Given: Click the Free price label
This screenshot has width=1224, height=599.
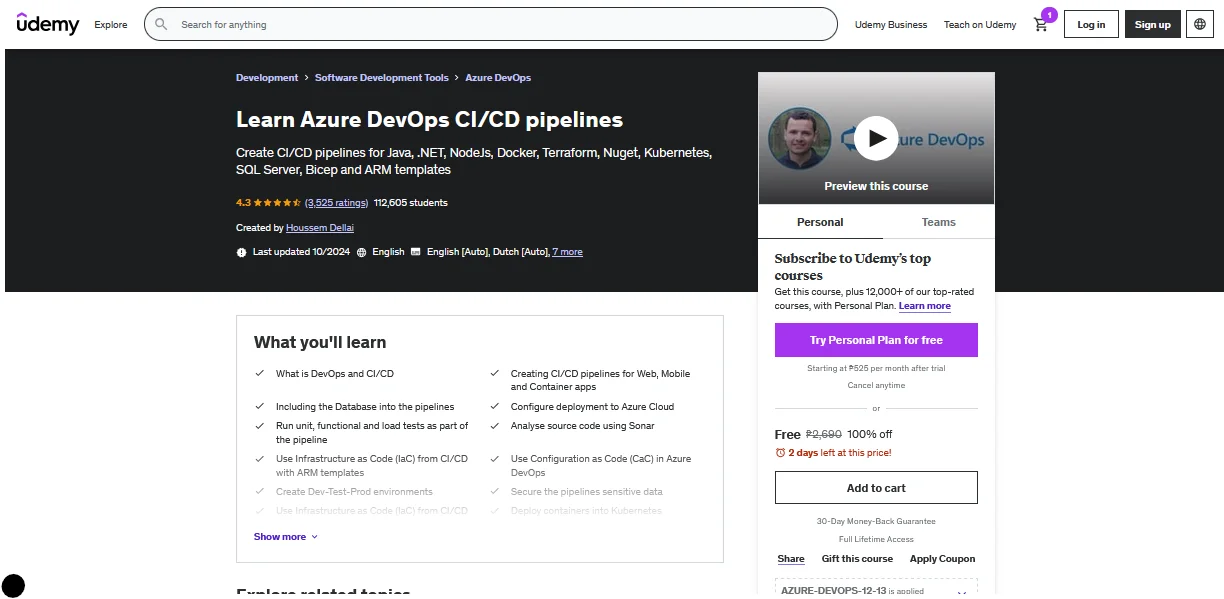Looking at the screenshot, I should (x=788, y=434).
